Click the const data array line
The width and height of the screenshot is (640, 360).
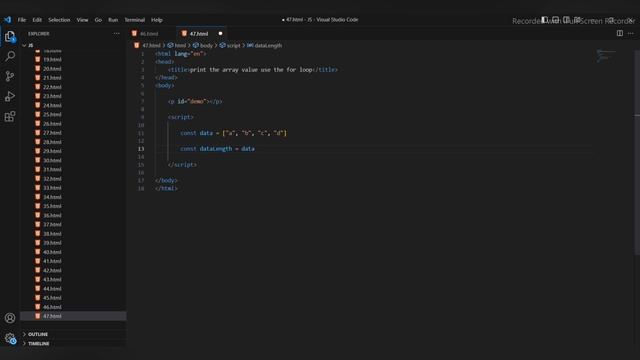(233, 133)
